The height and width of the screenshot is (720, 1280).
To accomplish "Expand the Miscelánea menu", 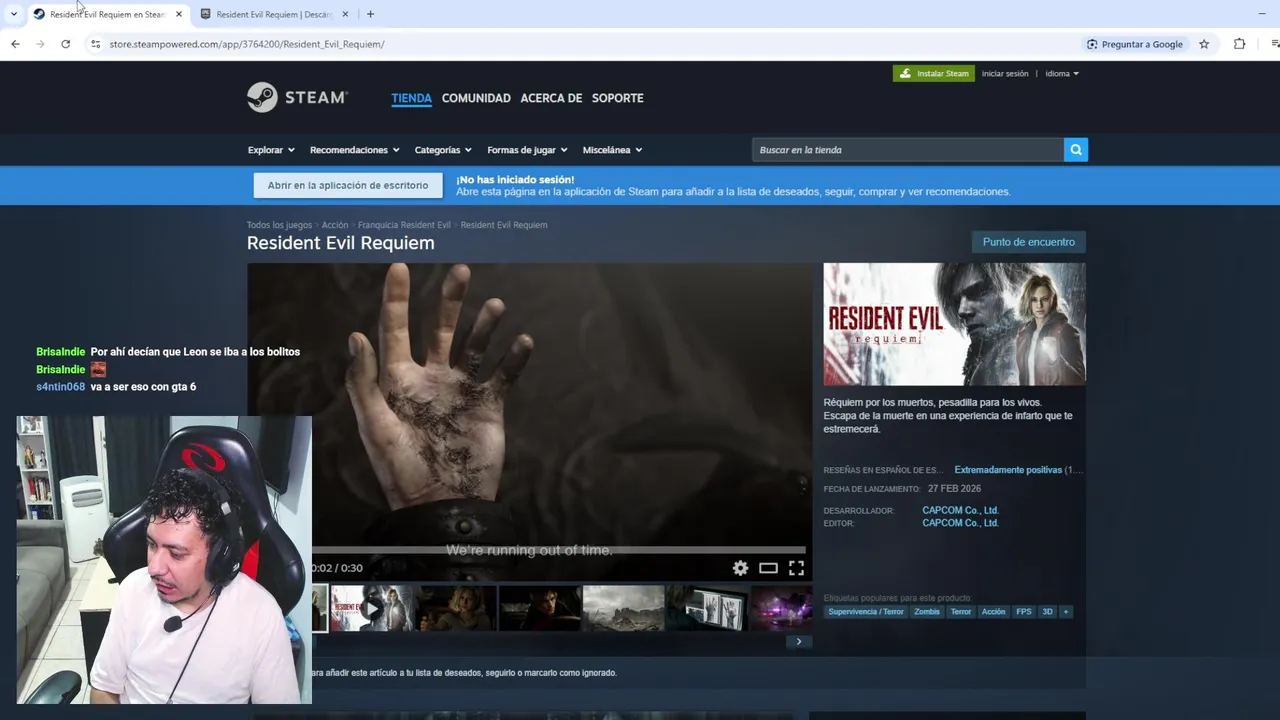I will tap(612, 150).
